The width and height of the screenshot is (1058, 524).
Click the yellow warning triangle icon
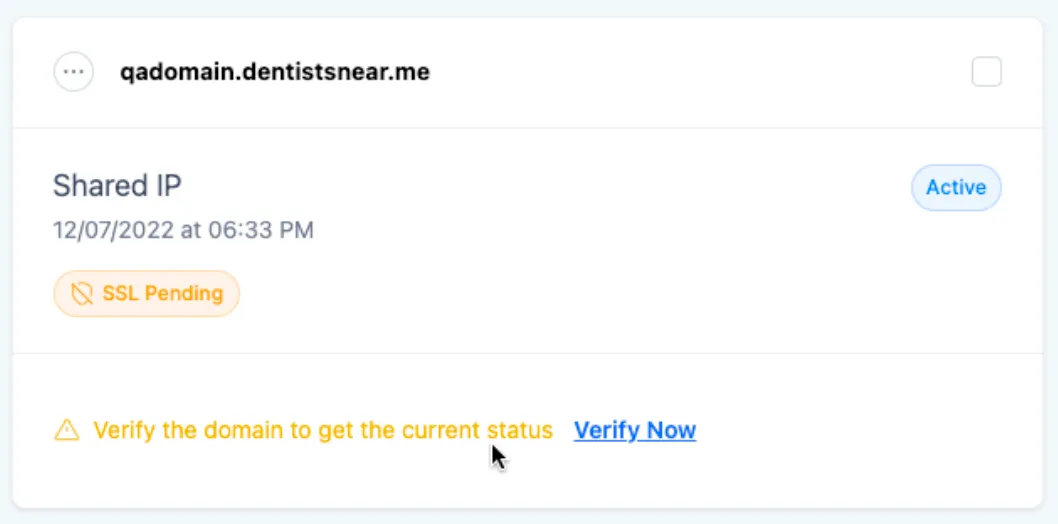[x=67, y=430]
